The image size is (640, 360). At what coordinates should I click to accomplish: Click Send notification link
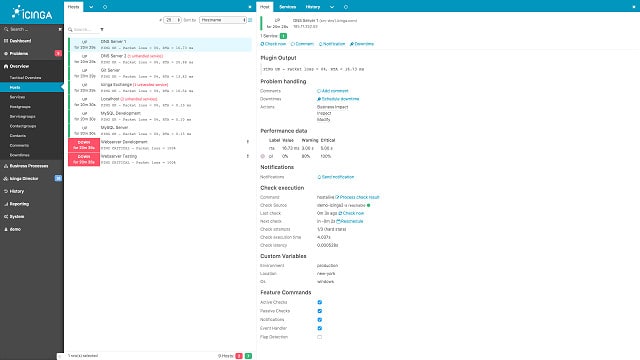pos(336,177)
